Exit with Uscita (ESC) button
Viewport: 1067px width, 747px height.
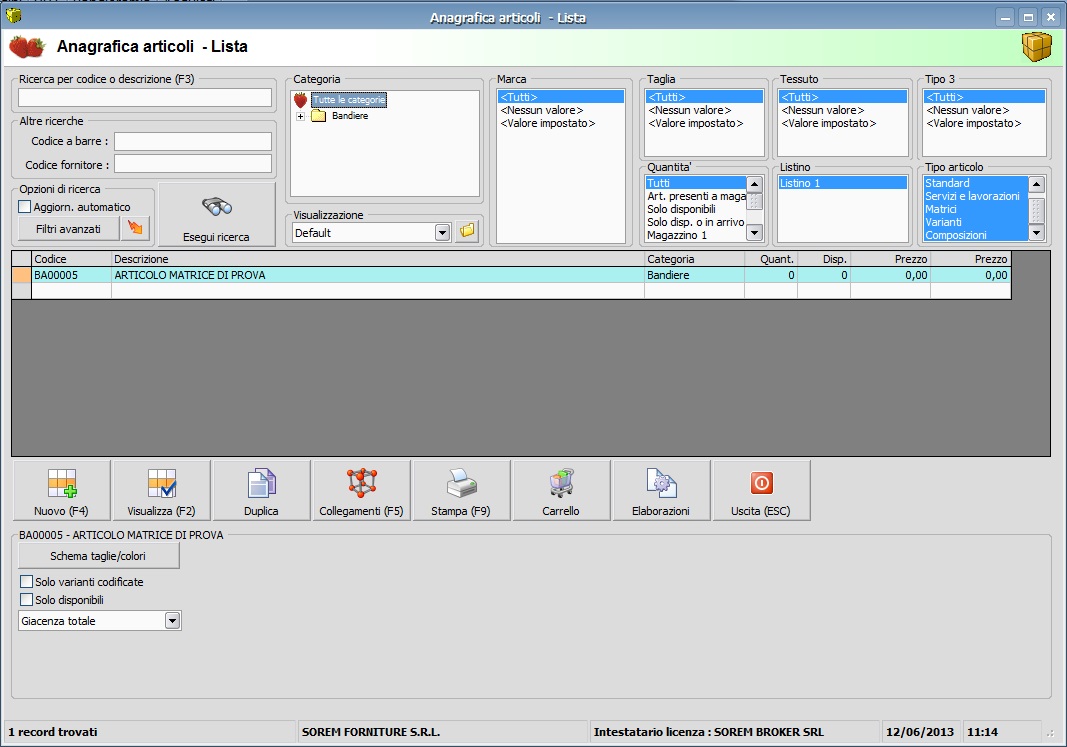[x=761, y=491]
